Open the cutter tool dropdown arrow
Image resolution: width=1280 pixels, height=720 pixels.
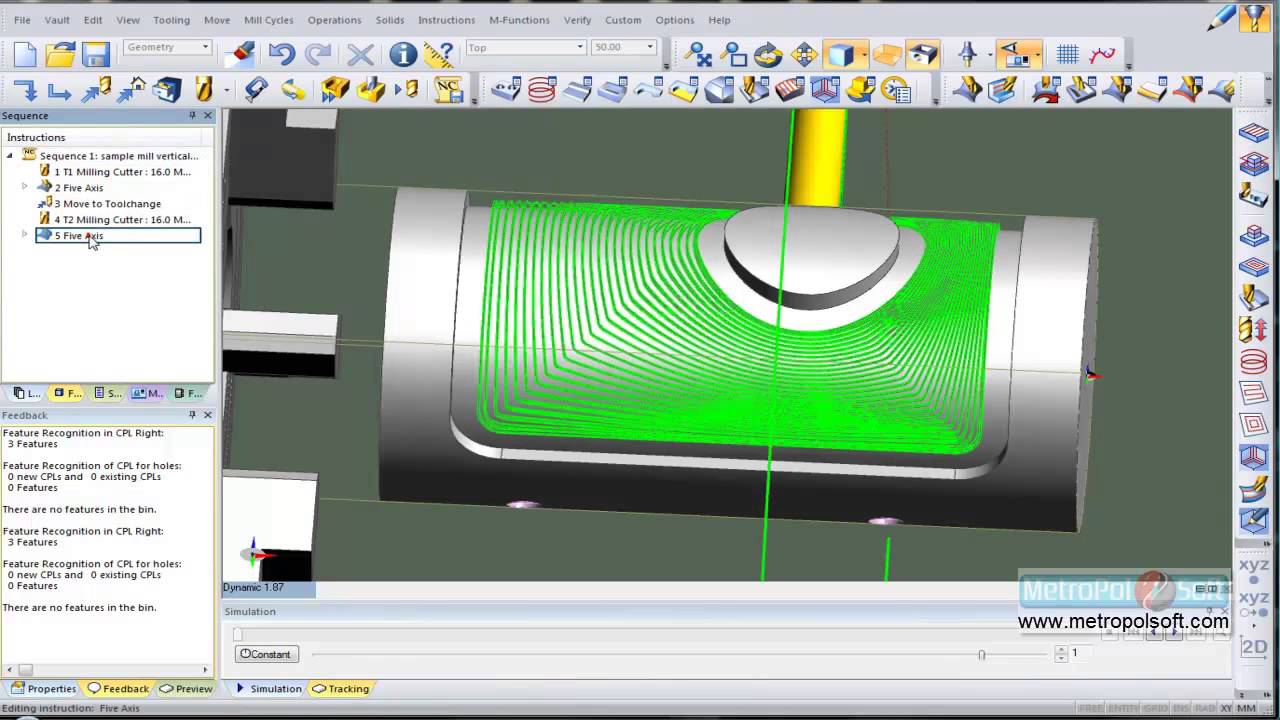tap(227, 91)
